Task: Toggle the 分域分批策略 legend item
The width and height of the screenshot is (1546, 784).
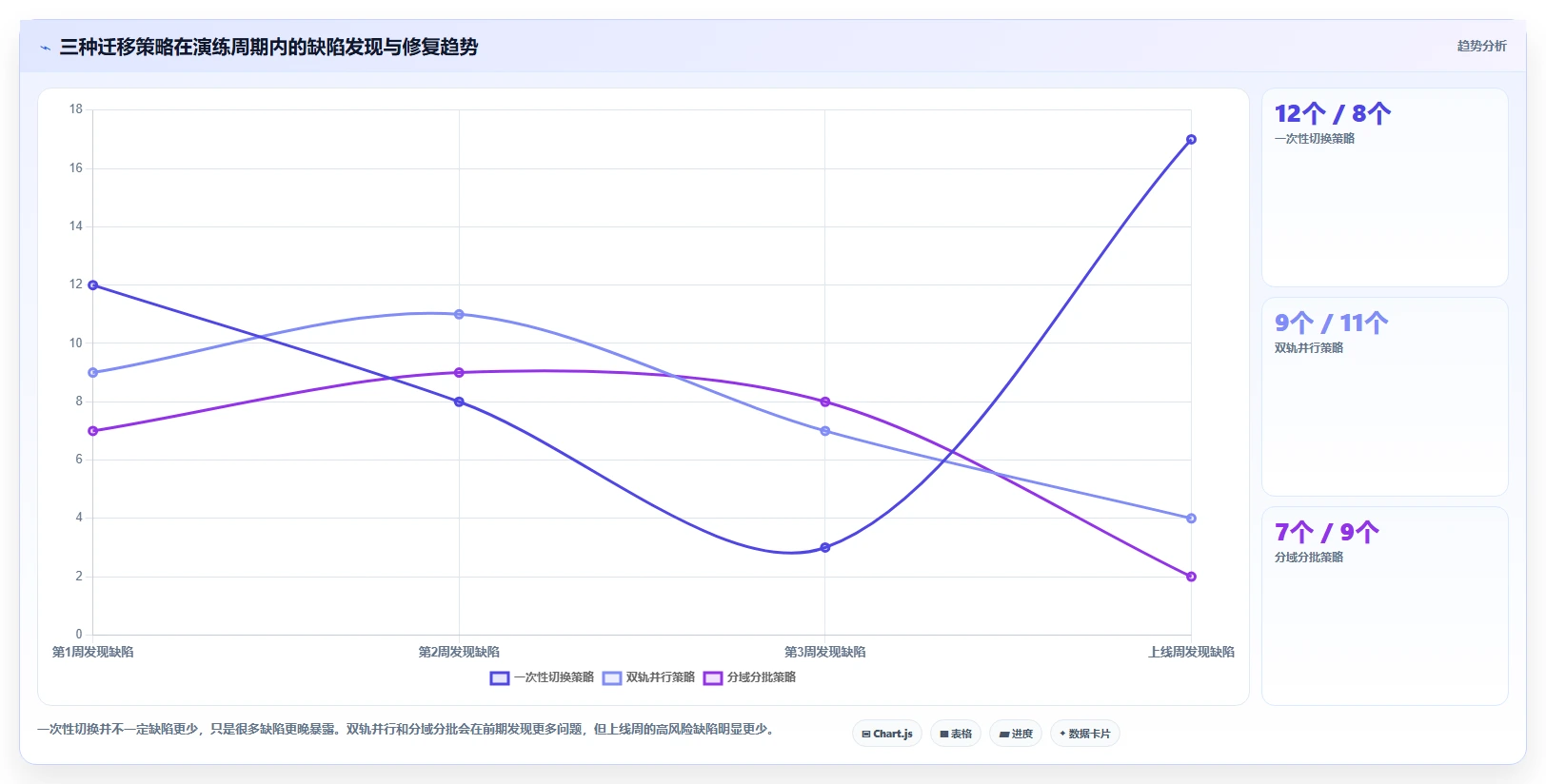Action: 749,677
